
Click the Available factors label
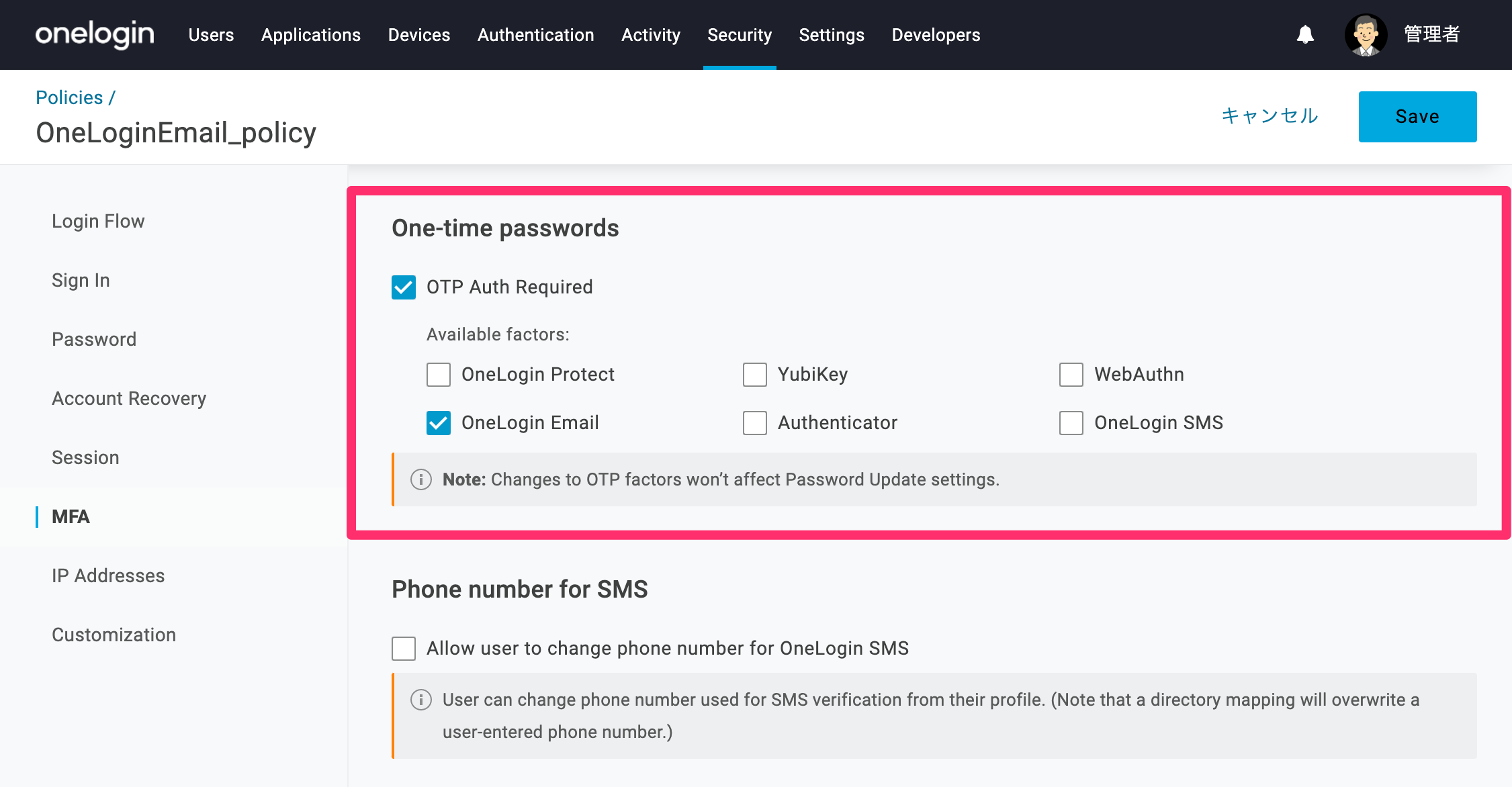(x=498, y=334)
